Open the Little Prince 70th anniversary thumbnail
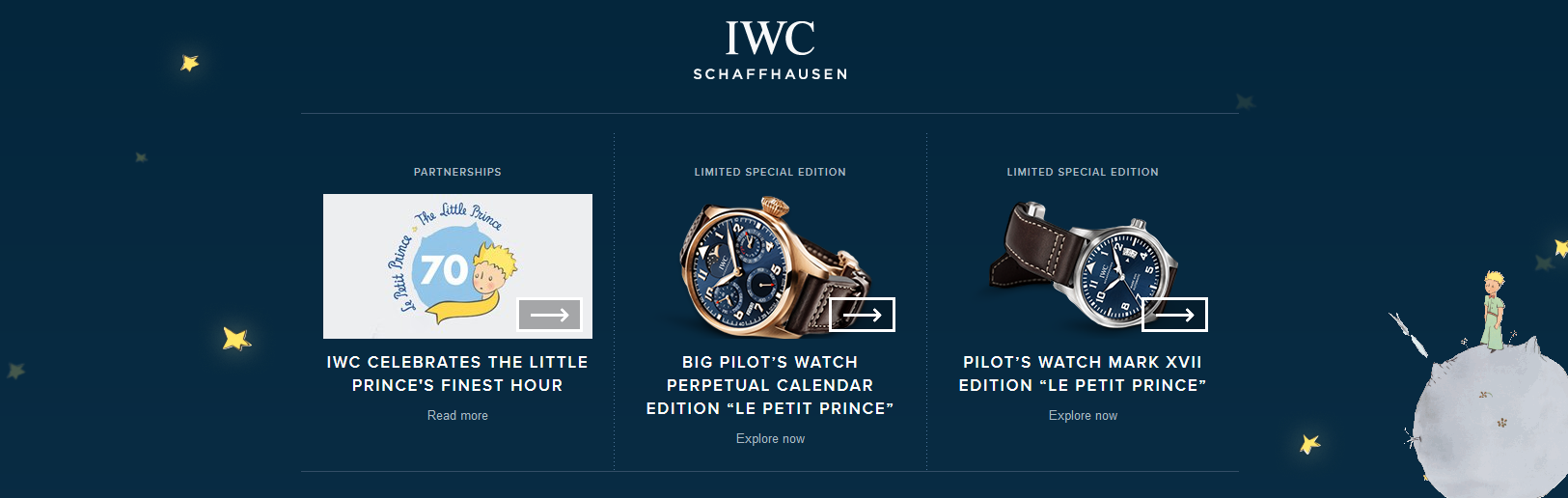The height and width of the screenshot is (498, 1568). [457, 266]
